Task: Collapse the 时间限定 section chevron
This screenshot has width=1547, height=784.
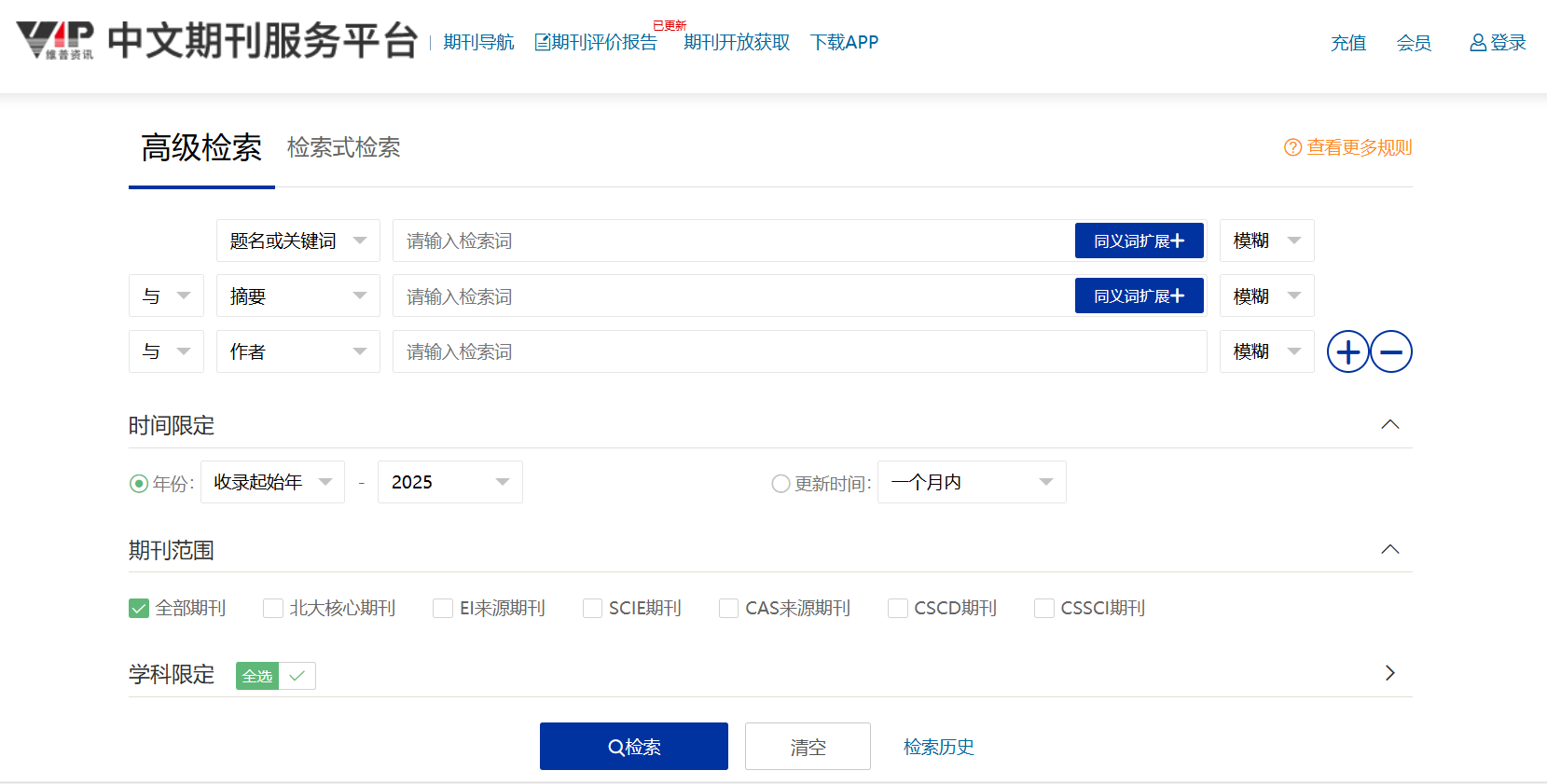Action: pyautogui.click(x=1389, y=425)
